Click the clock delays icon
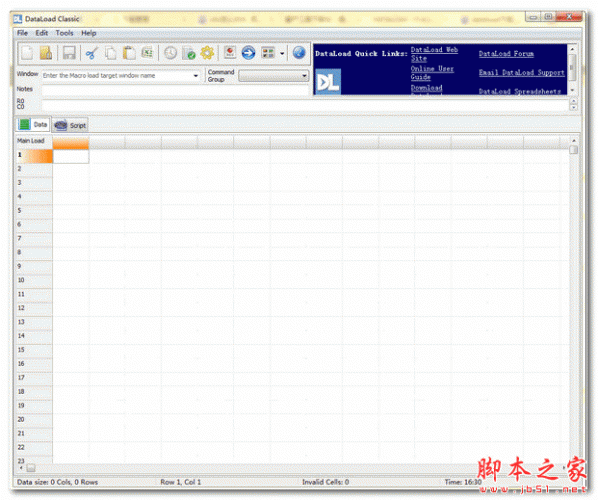 [x=170, y=53]
